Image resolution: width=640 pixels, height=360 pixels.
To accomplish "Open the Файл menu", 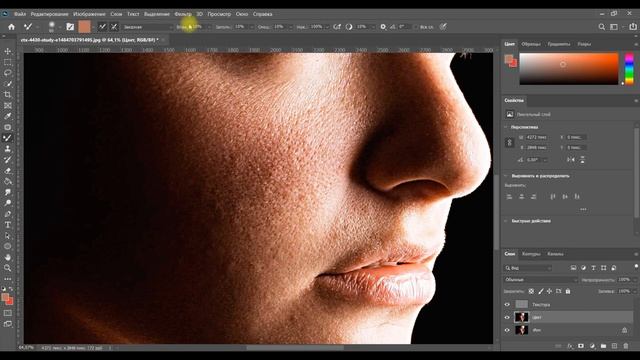I will click(20, 14).
